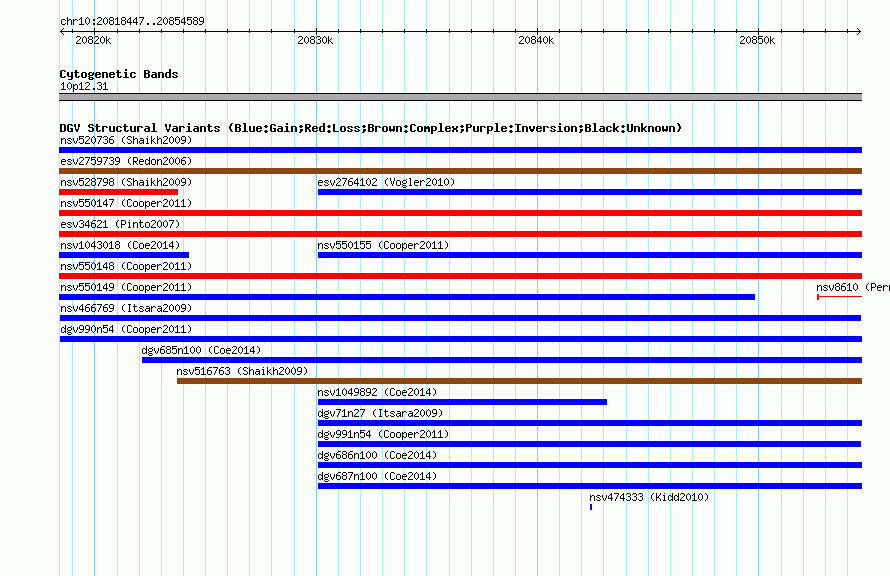This screenshot has height=576, width=890.
Task: Open the esv2759739 (Redon2006) variant label
Action: point(126,161)
